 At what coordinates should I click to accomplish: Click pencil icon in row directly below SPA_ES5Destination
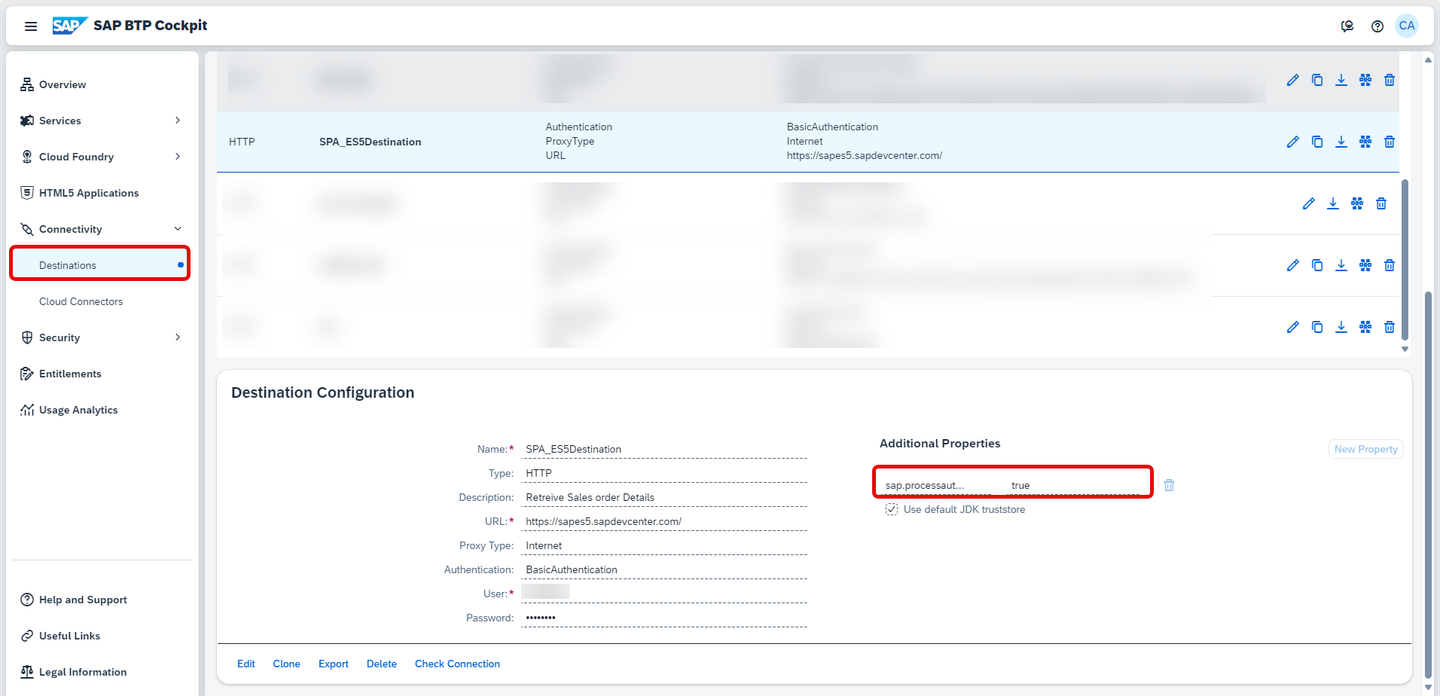tap(1309, 204)
